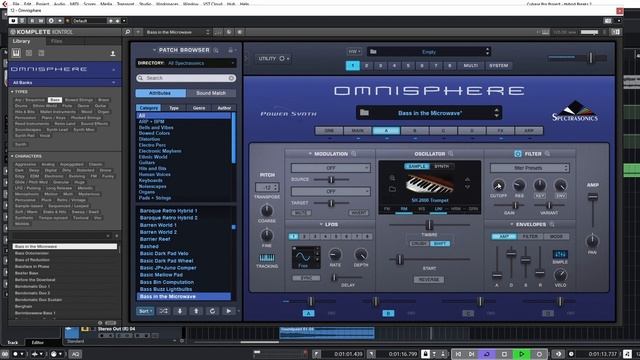
Task: Toggle layer B enable button below the mixer slider
Action: point(388,313)
